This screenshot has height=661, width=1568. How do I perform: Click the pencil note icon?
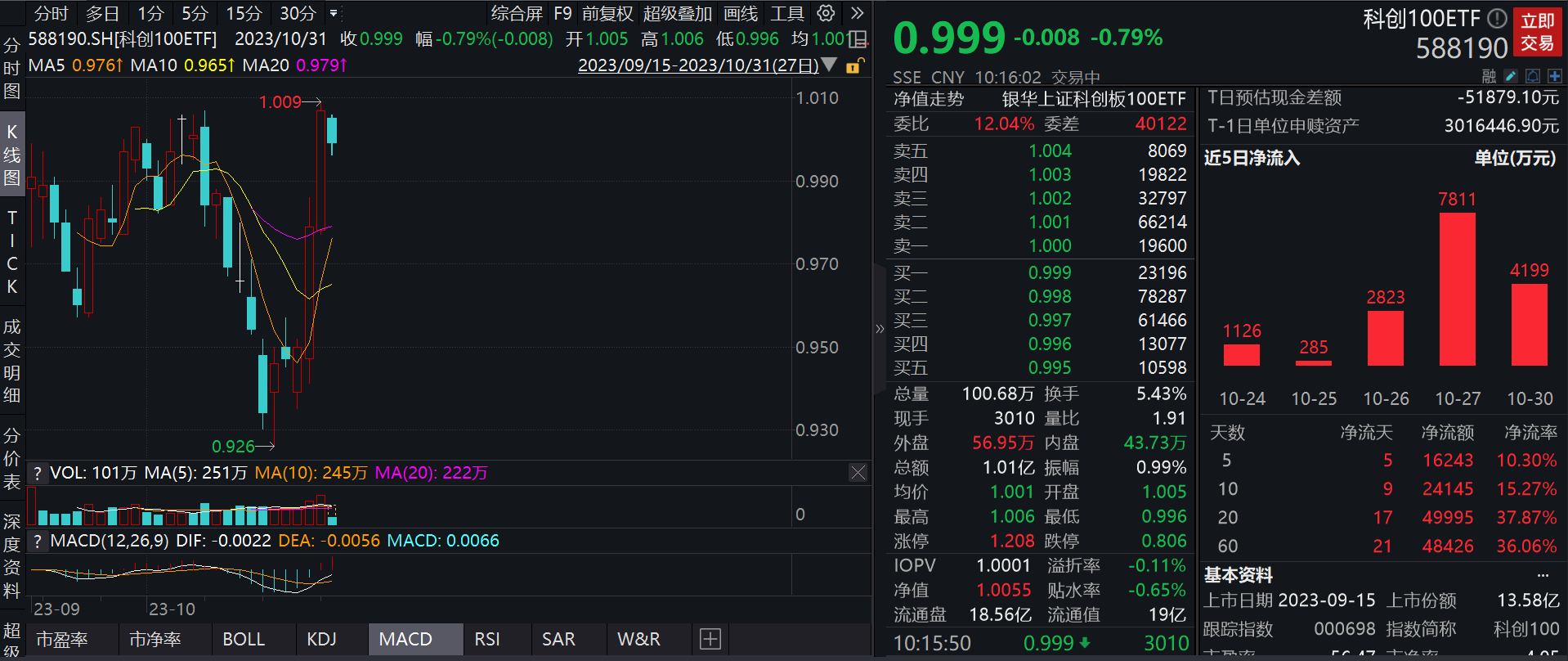(x=1511, y=76)
